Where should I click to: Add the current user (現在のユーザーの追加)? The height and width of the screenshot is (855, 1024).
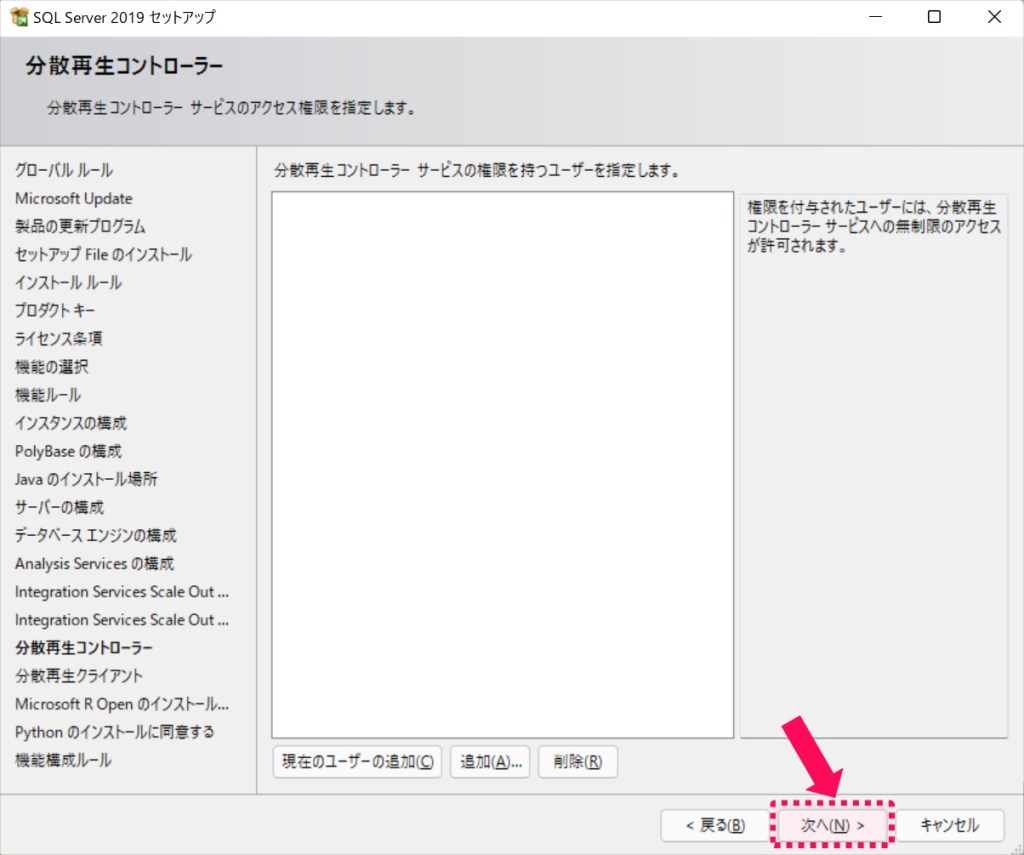coord(357,762)
